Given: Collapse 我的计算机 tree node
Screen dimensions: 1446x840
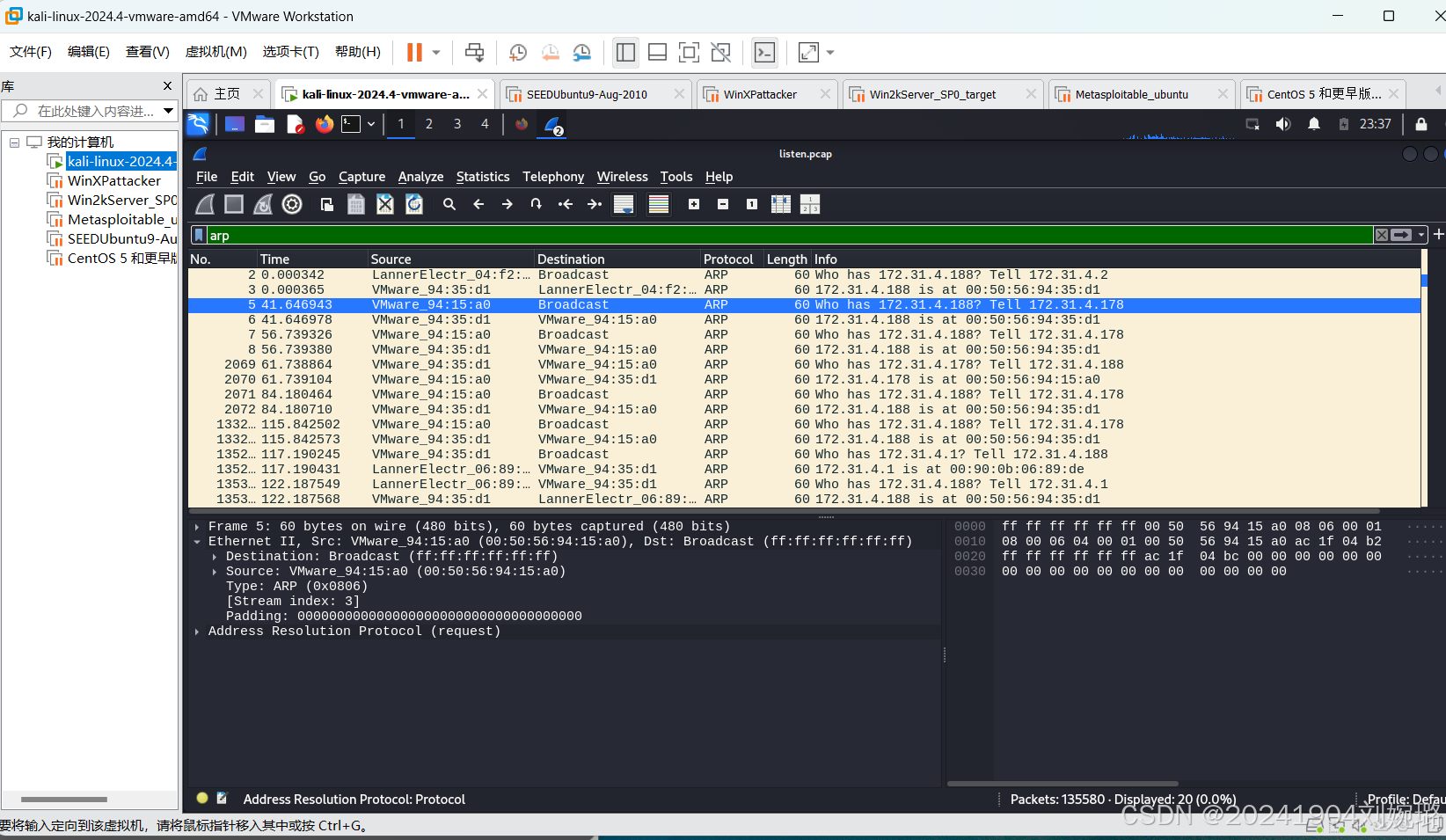Looking at the screenshot, I should point(14,142).
